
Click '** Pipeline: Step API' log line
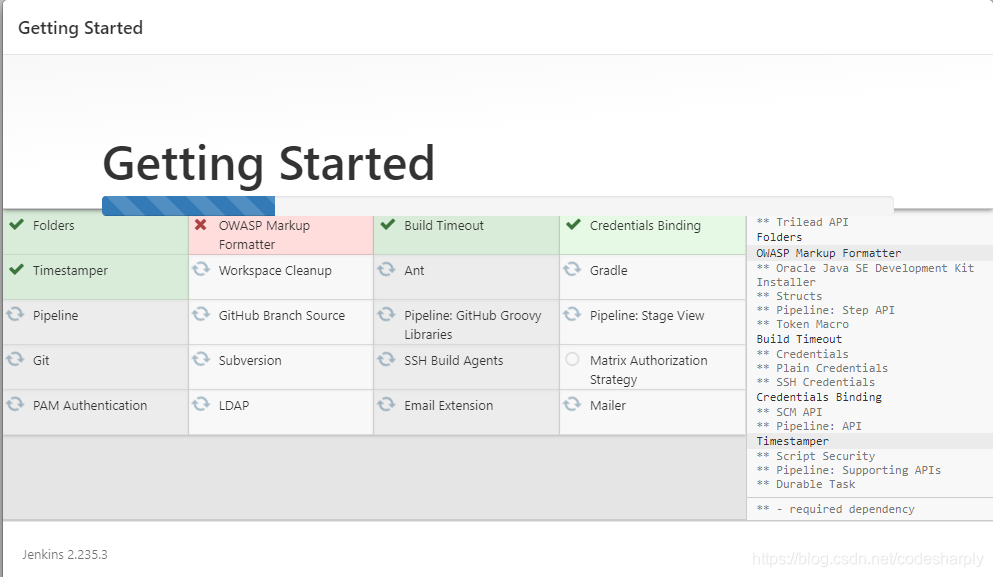click(x=825, y=310)
